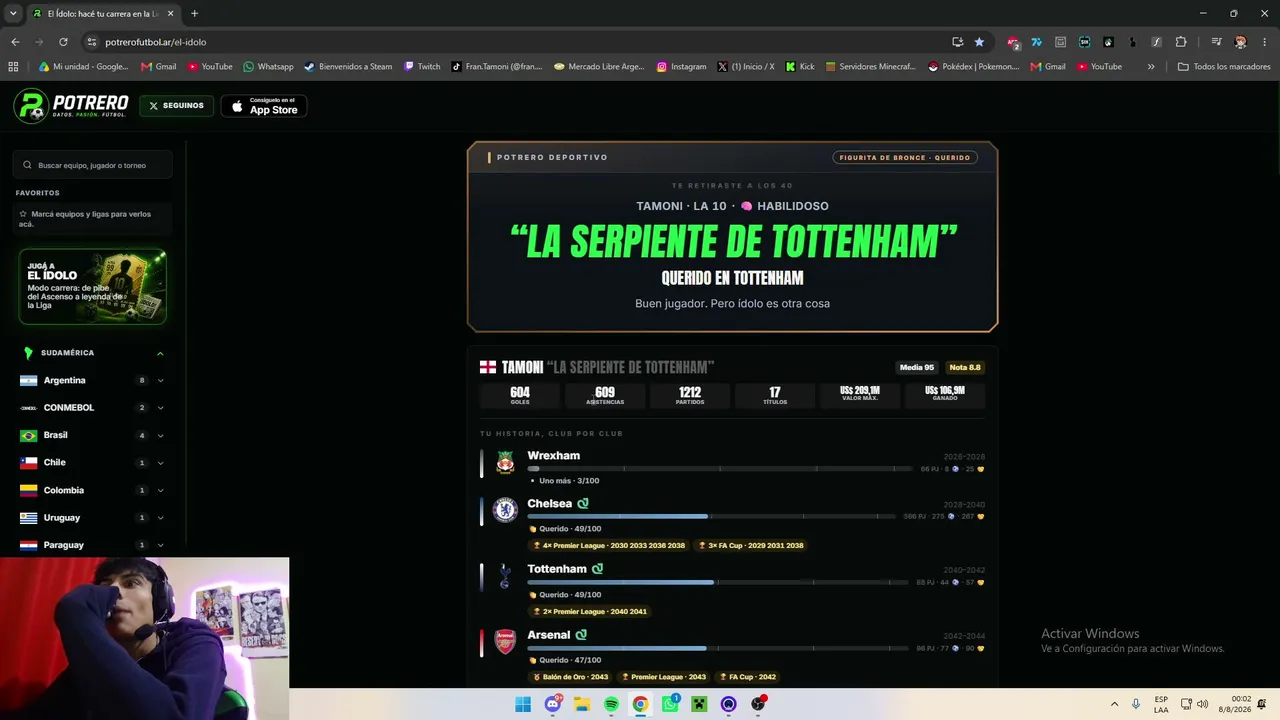
Task: Expand the Uruguay leagues list
Action: click(x=160, y=518)
